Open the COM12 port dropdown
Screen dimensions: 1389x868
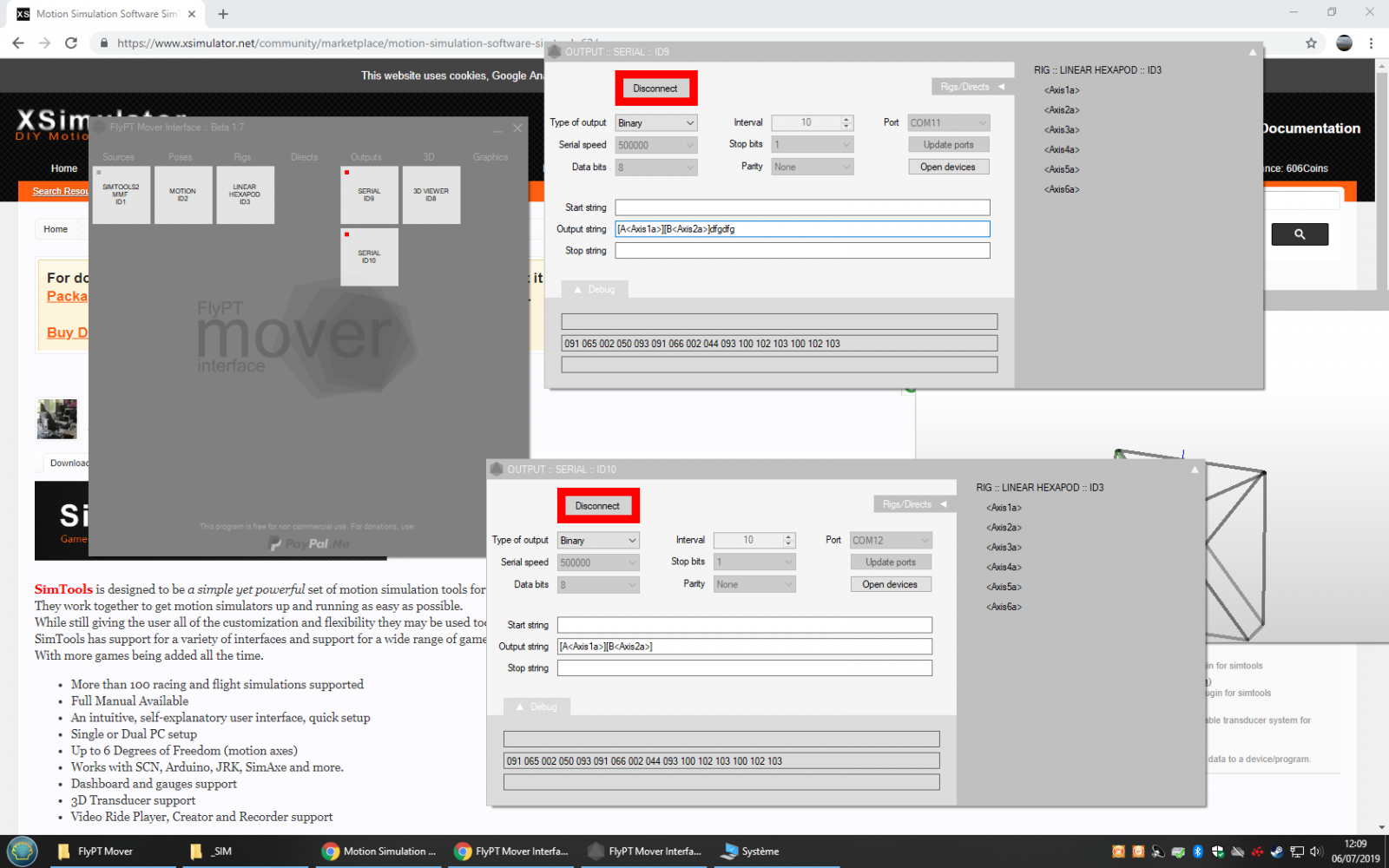891,541
